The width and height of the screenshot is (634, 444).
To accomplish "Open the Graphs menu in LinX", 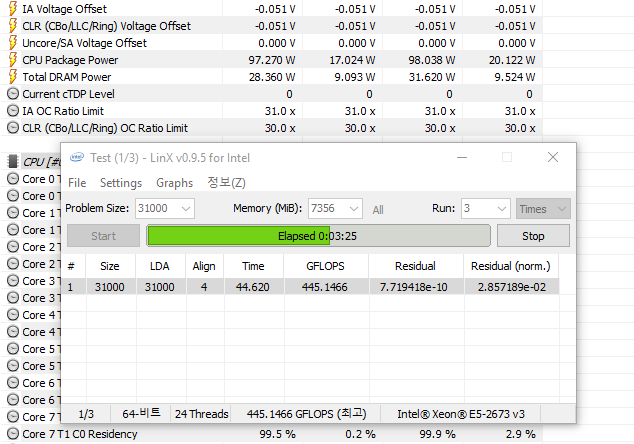I will 174,183.
